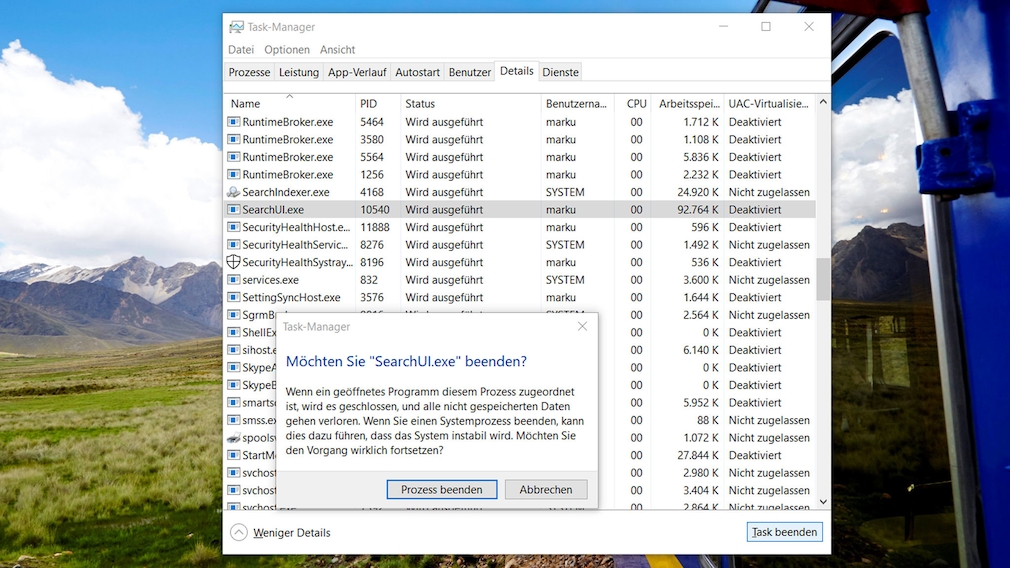Cancel the dialog with Abbrechen

coord(546,490)
